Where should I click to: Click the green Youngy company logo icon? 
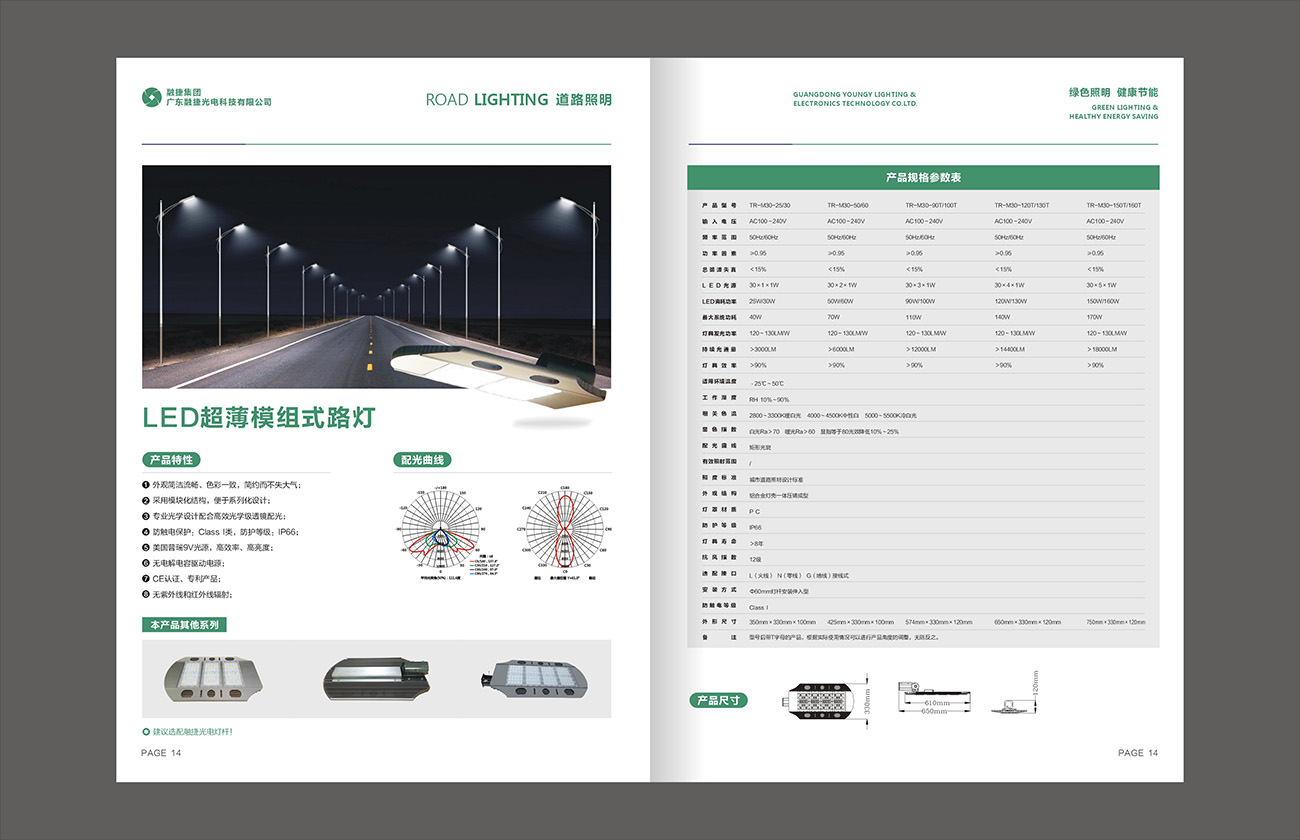tap(151, 97)
